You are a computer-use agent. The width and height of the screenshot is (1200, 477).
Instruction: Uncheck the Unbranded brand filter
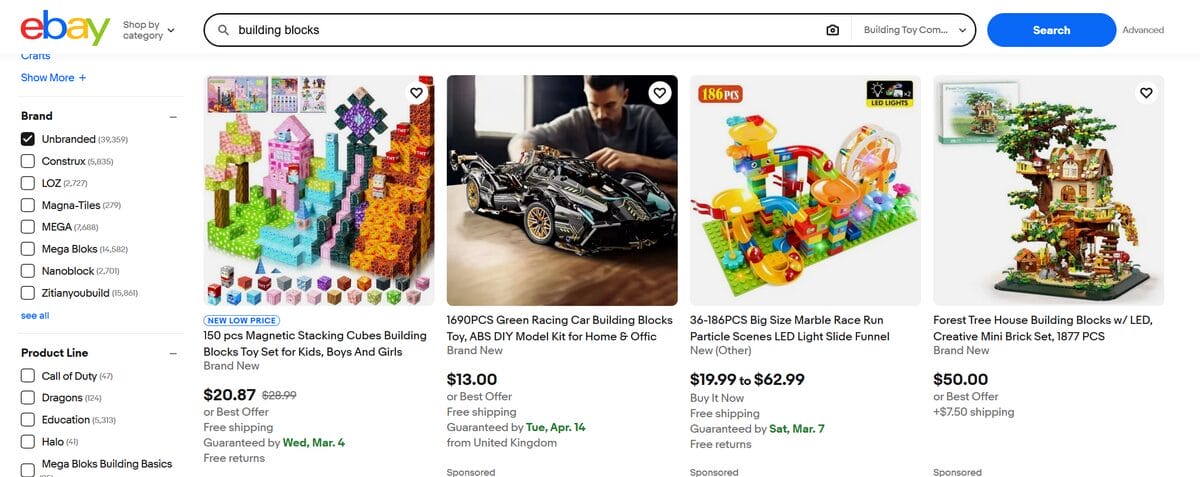tap(28, 139)
